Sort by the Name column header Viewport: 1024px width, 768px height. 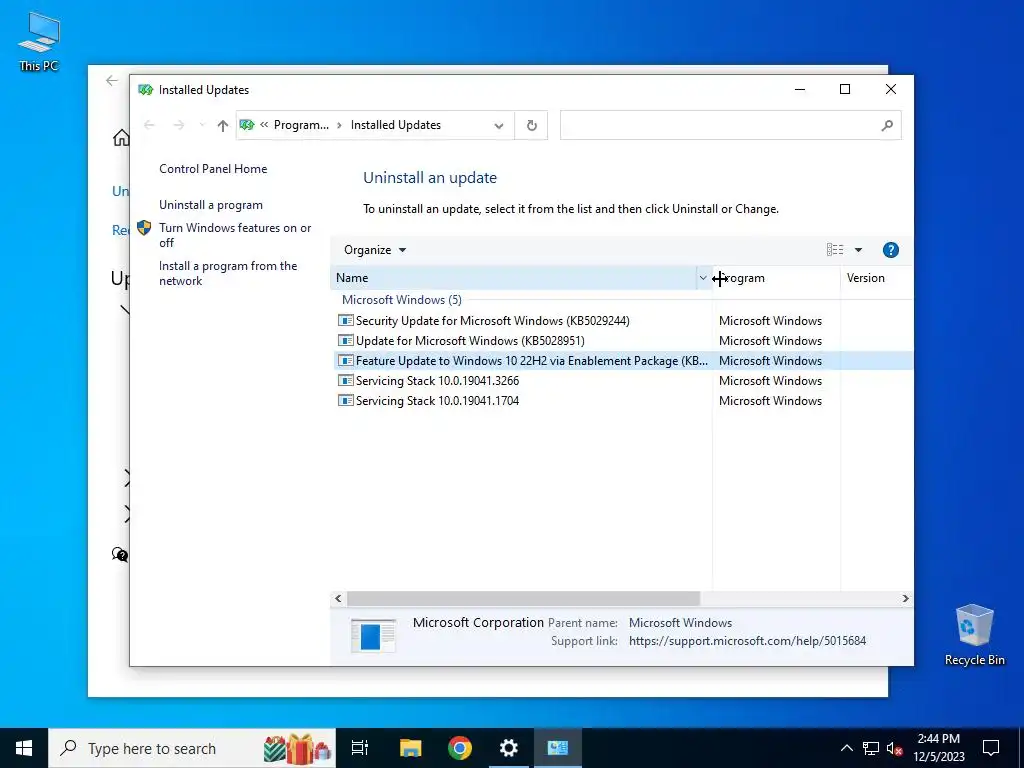pos(513,278)
